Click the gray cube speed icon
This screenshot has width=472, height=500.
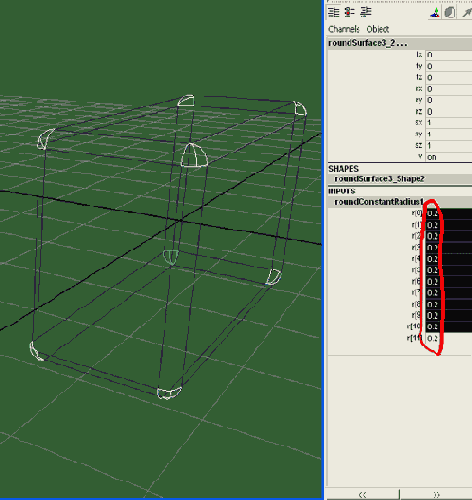point(450,13)
